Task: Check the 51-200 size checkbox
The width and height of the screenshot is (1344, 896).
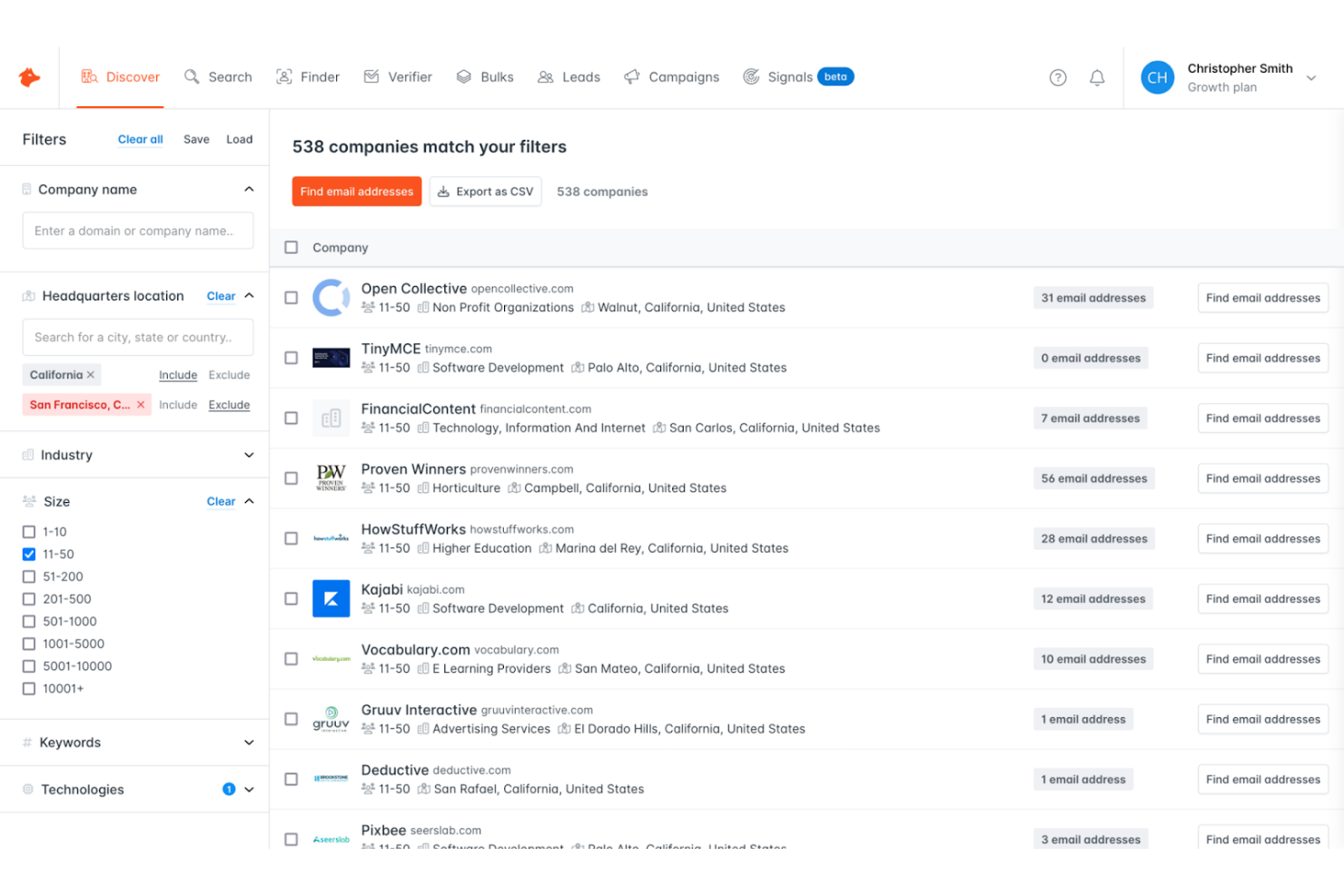Action: point(29,577)
